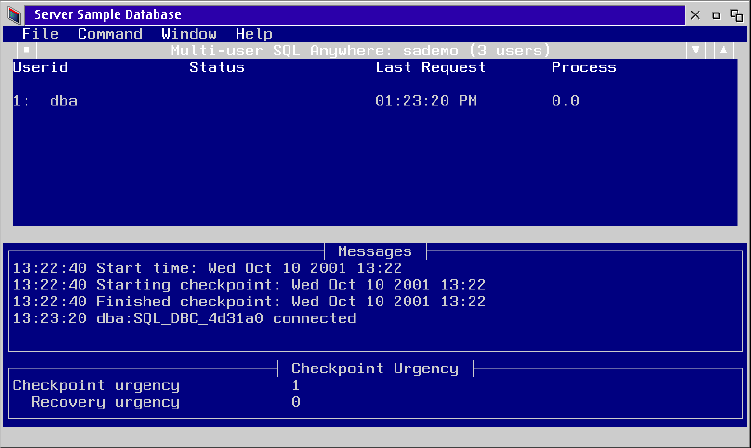Click the Messages panel label
The width and height of the screenshot is (751, 448).
pos(375,252)
